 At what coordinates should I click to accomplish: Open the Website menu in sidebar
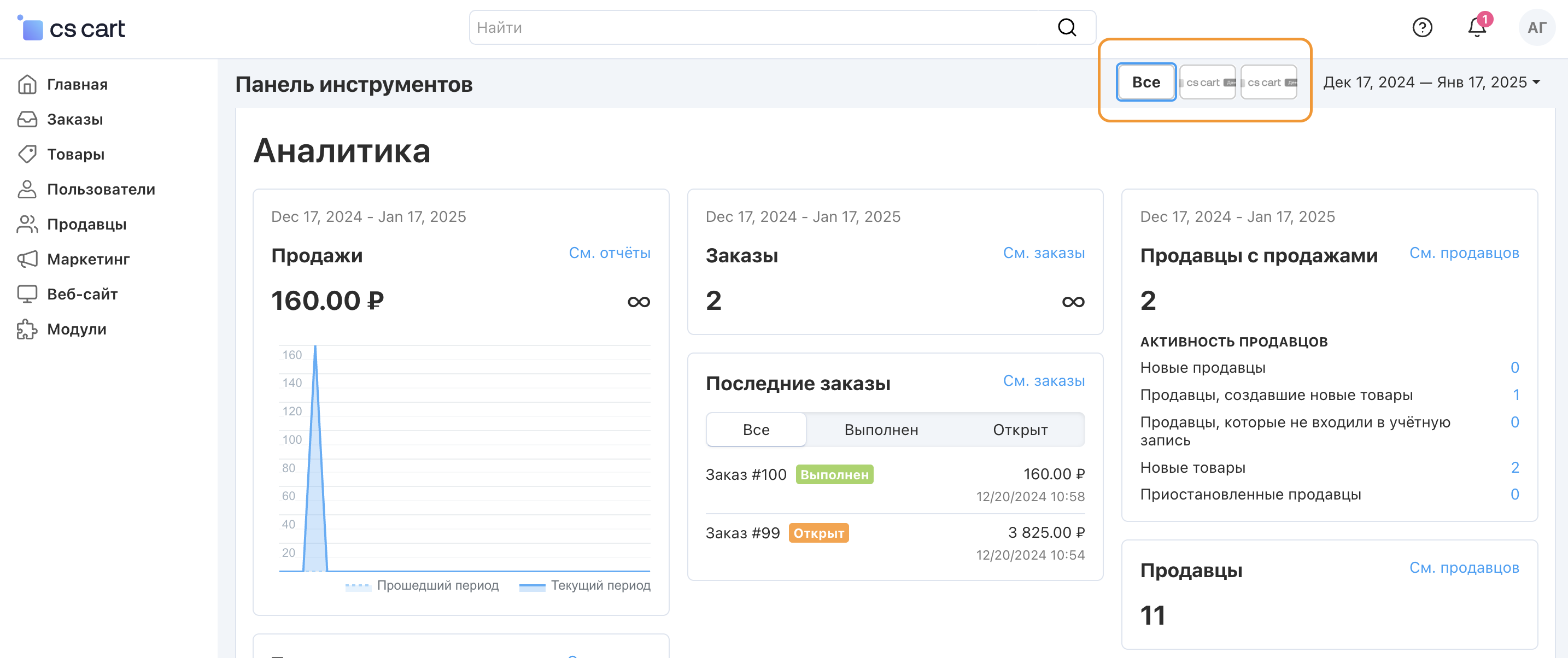pyautogui.click(x=82, y=294)
